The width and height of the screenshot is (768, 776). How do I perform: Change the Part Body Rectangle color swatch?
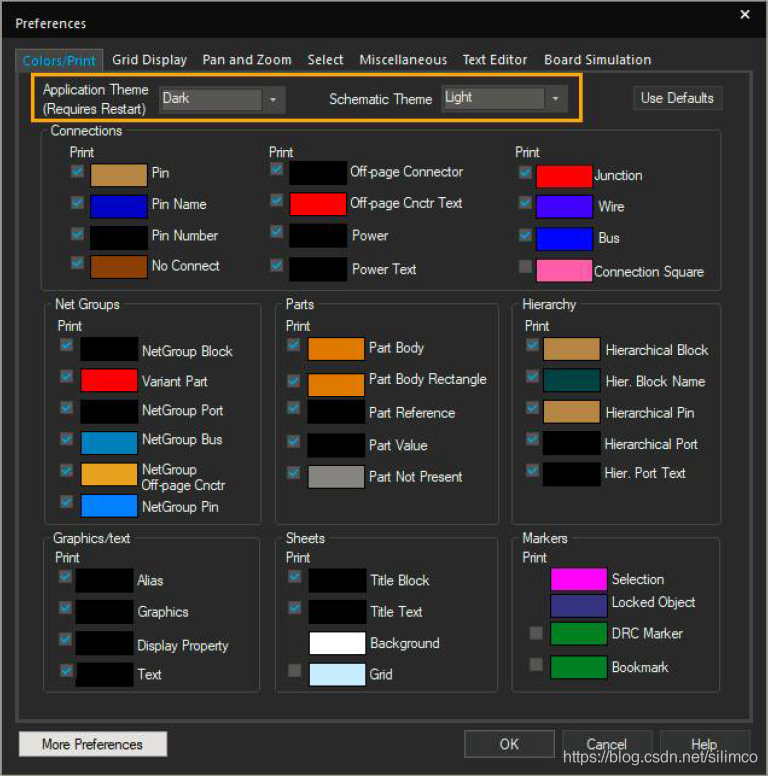click(336, 385)
